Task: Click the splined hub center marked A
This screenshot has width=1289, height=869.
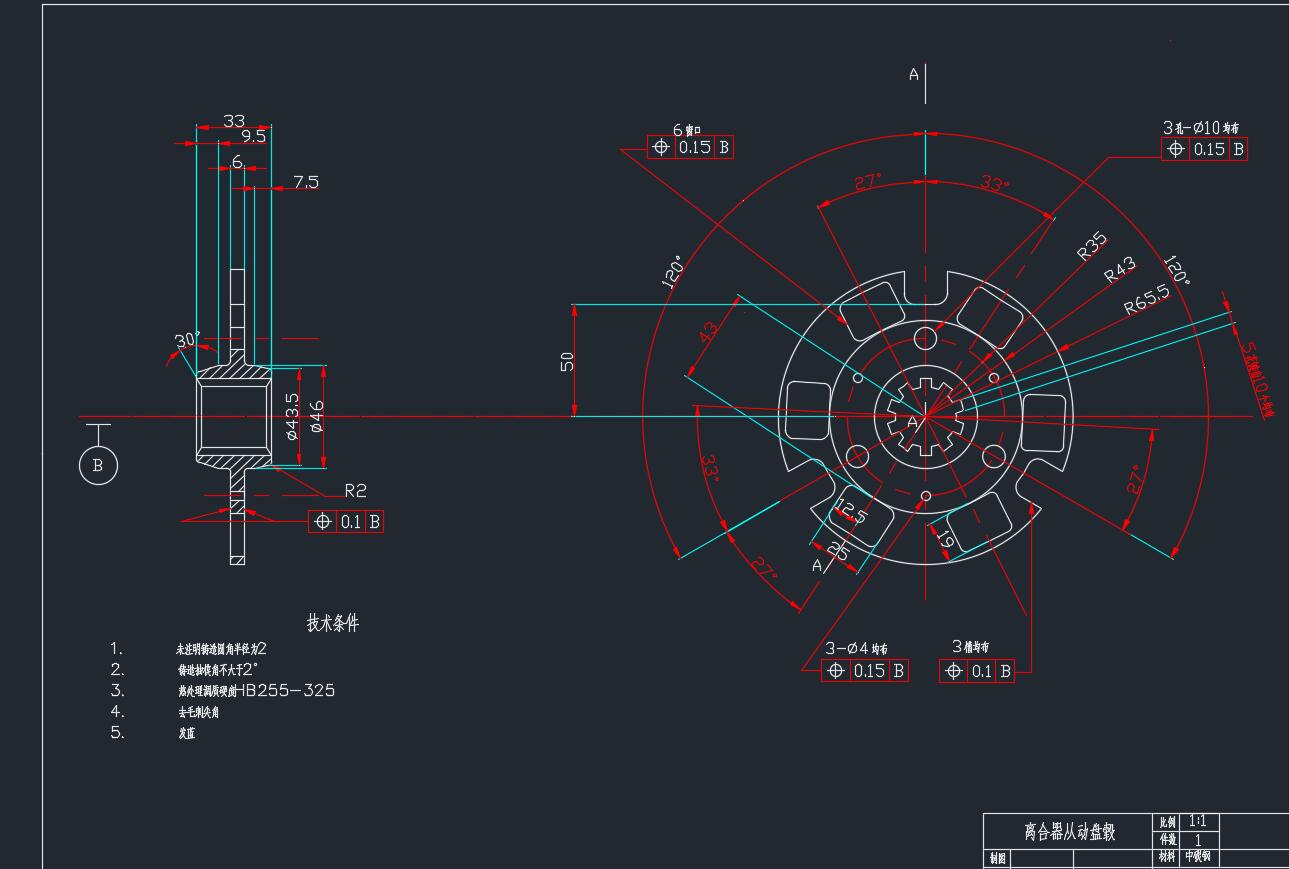Action: (912, 422)
